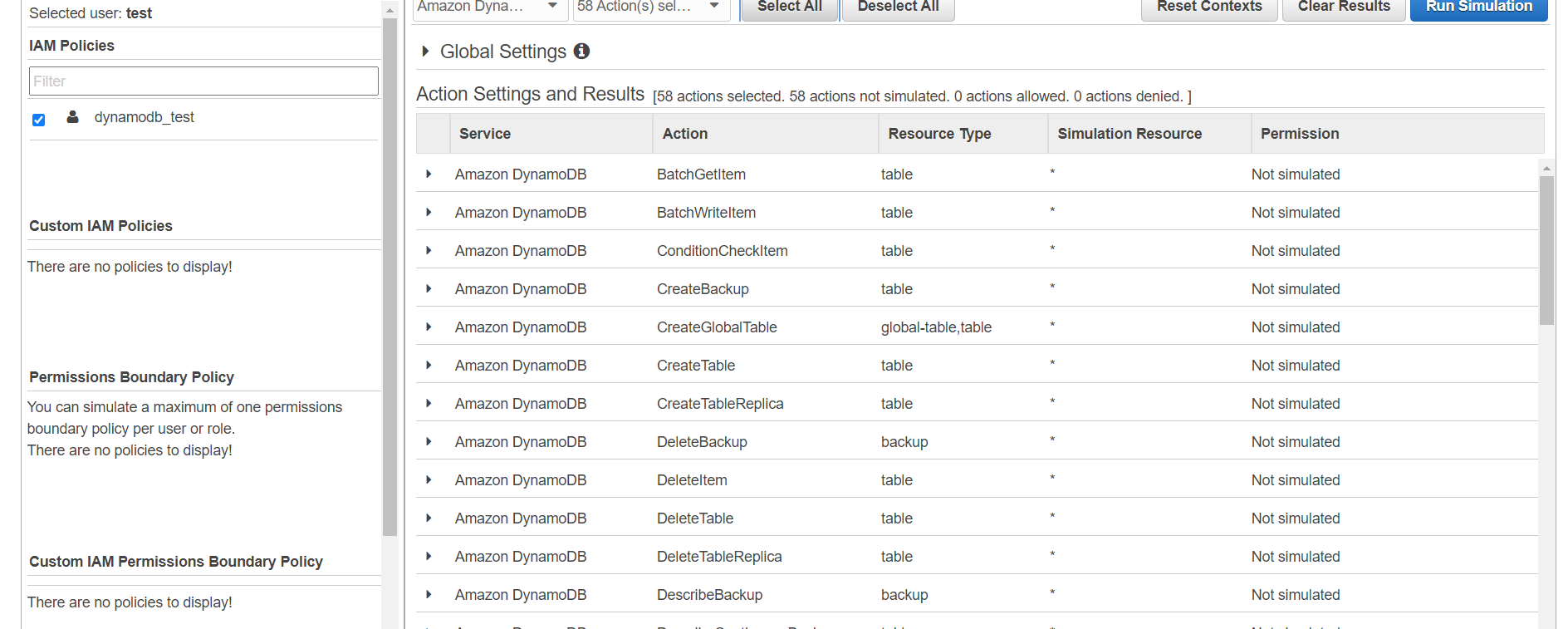The image size is (1568, 629).
Task: Click the DeleteItem action name
Action: point(692,480)
